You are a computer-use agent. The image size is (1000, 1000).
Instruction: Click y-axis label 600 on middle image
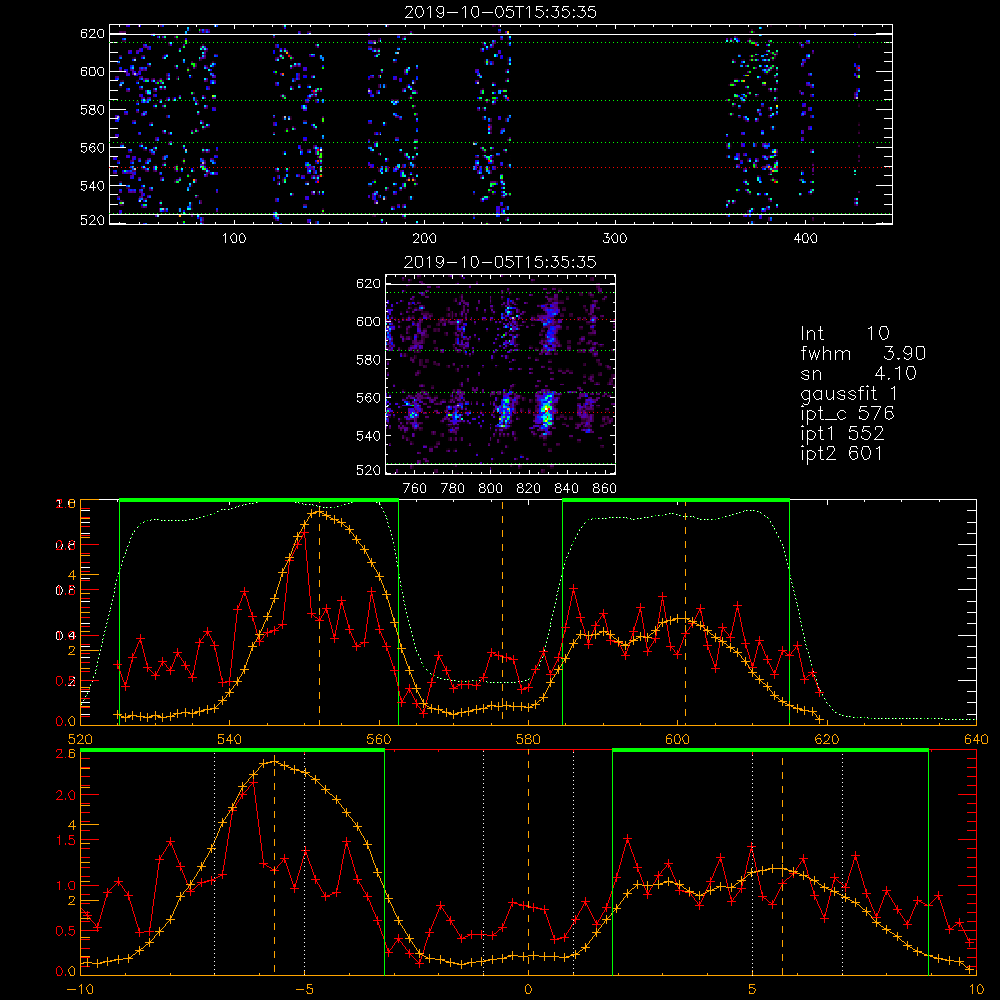(368, 322)
